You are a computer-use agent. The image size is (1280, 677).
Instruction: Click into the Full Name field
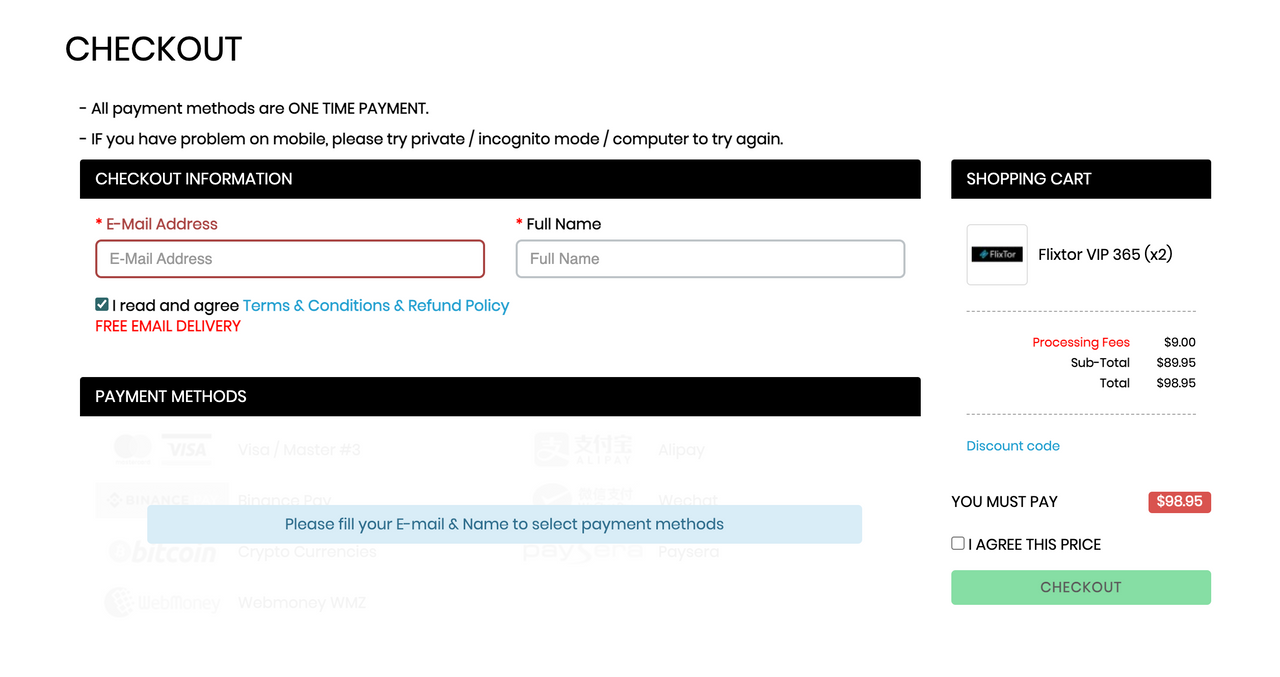pos(711,259)
